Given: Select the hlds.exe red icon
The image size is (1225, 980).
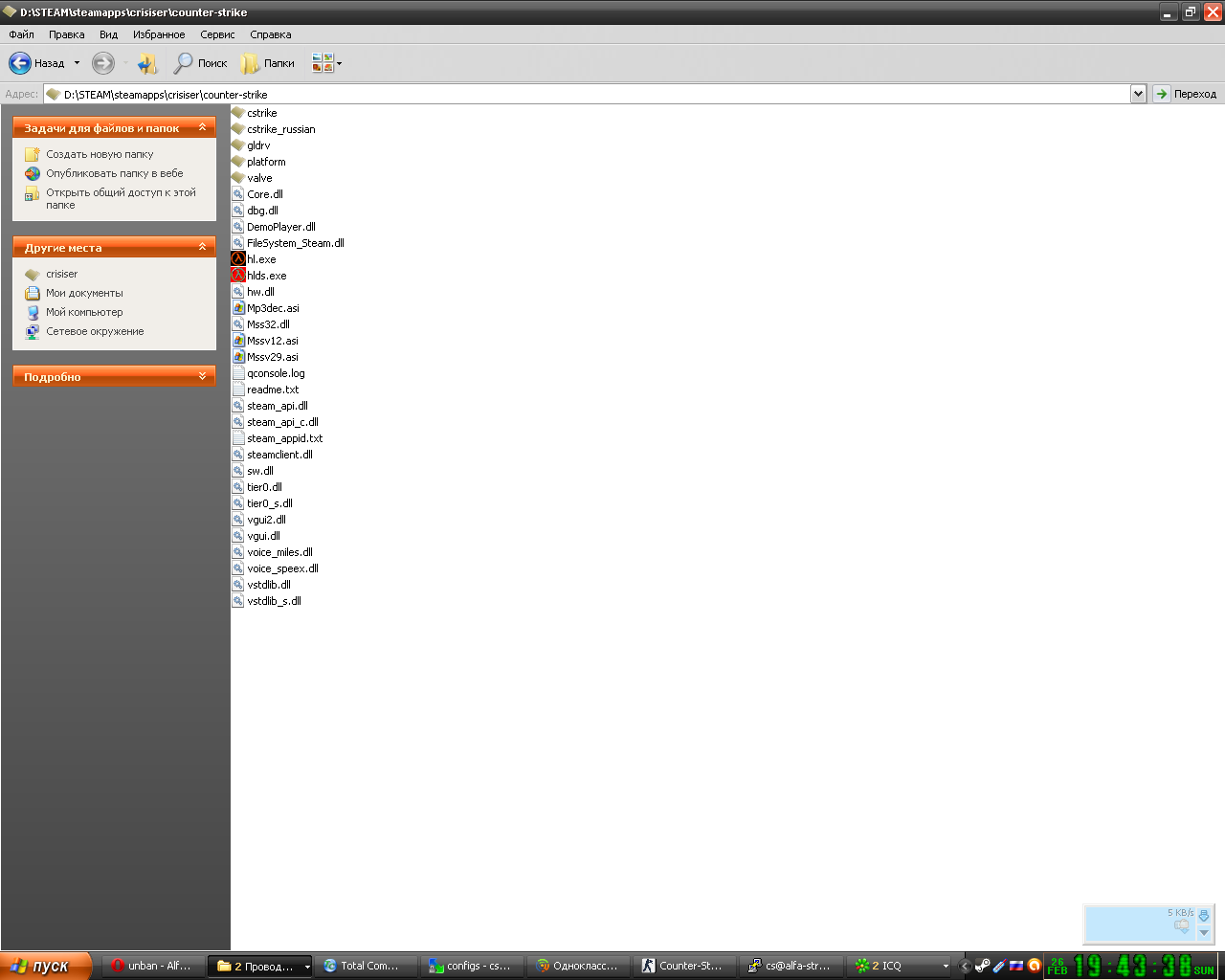Looking at the screenshot, I should coord(238,275).
